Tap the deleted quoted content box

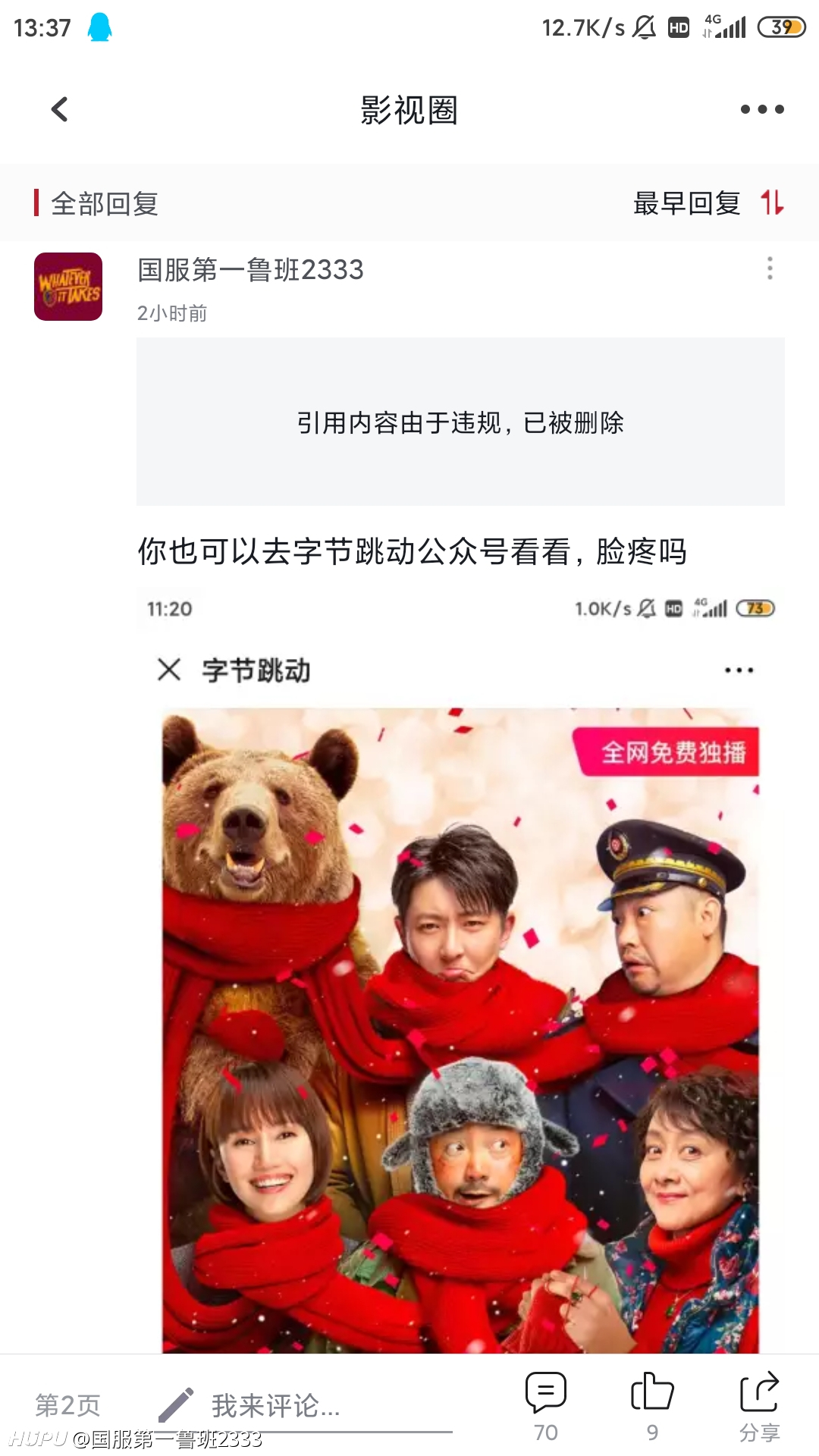tap(460, 422)
